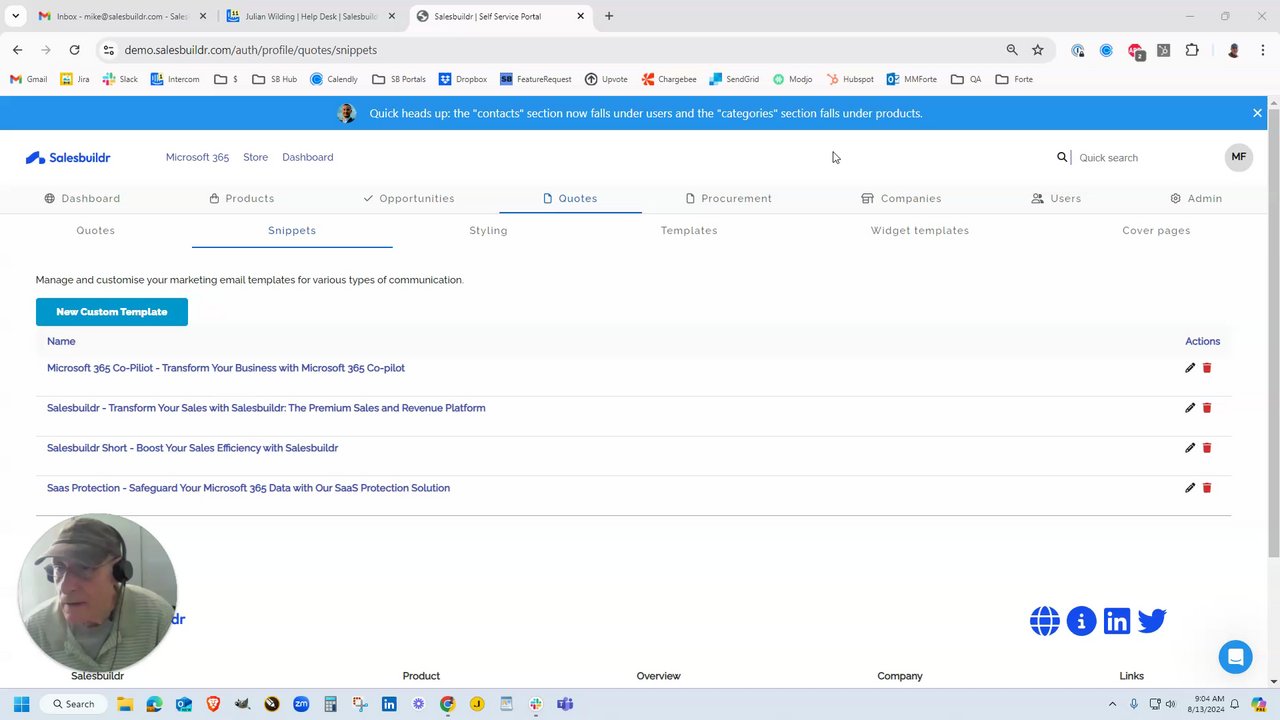Switch to the Julian Wilding Help Desk tab
This screenshot has height=720, width=1280.
click(x=308, y=16)
